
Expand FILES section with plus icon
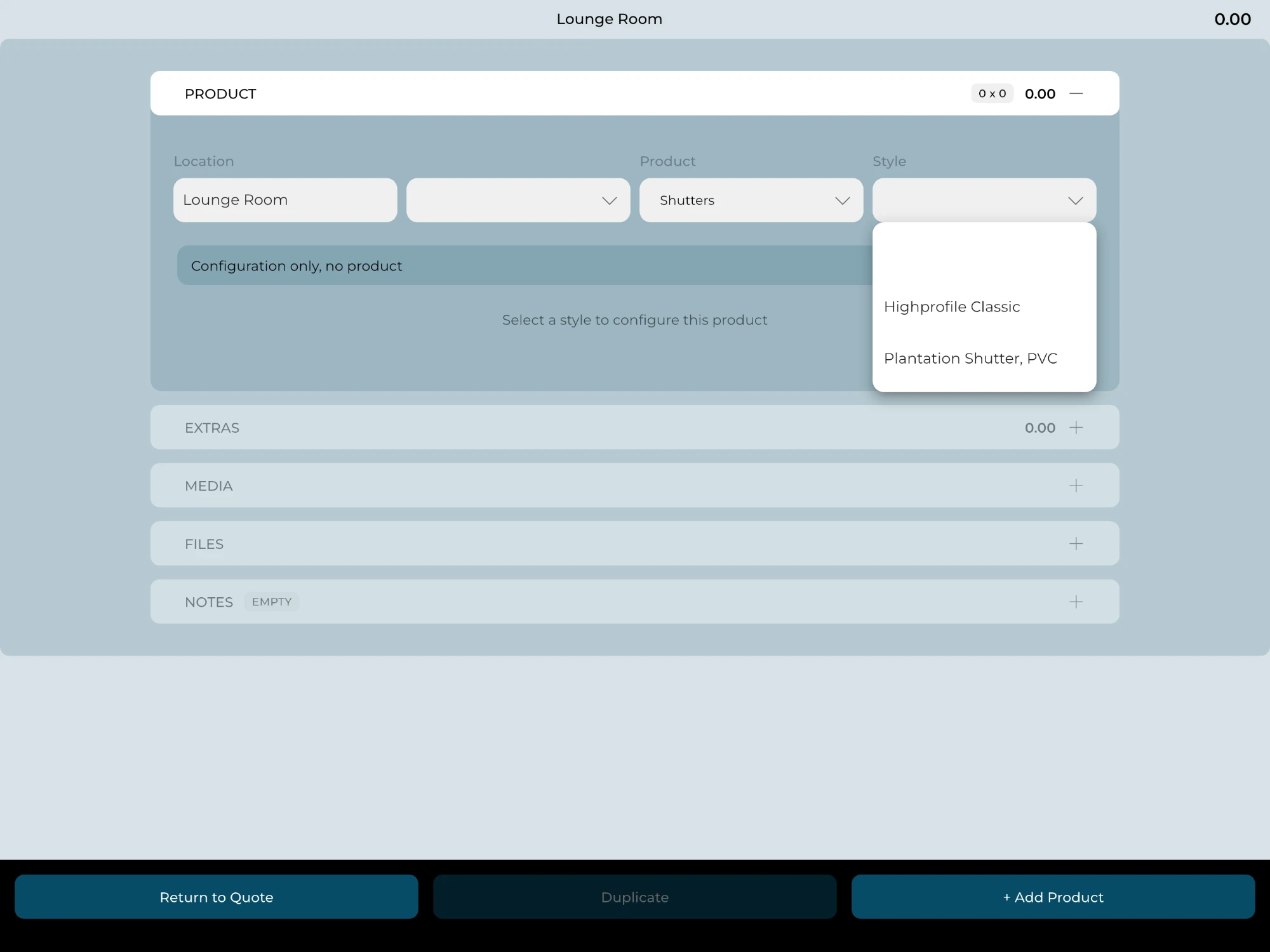point(1076,544)
